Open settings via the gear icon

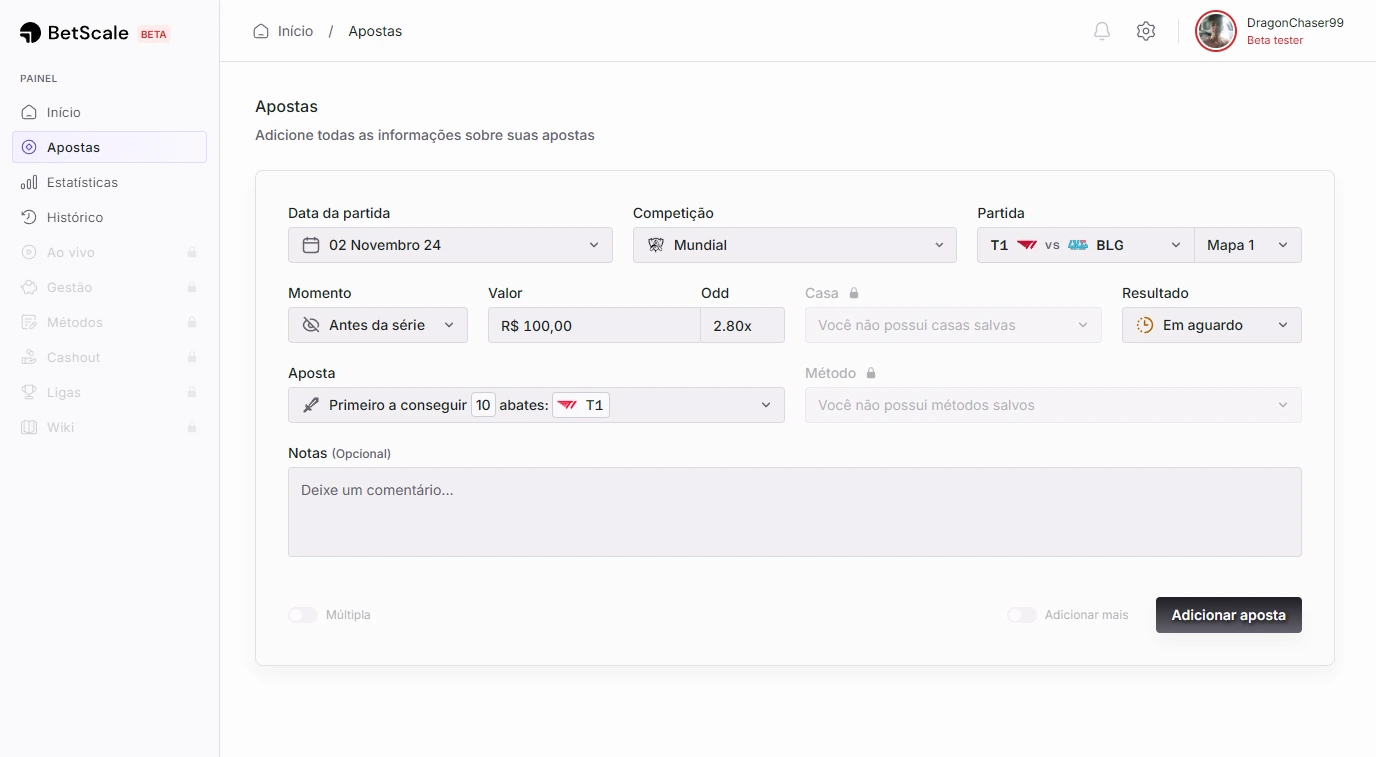coord(1146,31)
